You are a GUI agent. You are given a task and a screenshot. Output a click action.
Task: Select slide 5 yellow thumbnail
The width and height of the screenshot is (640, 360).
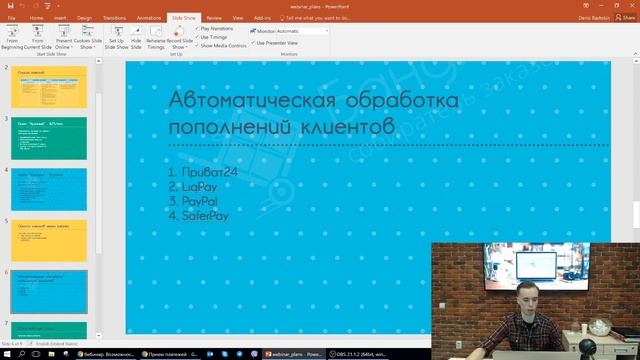(x=49, y=241)
